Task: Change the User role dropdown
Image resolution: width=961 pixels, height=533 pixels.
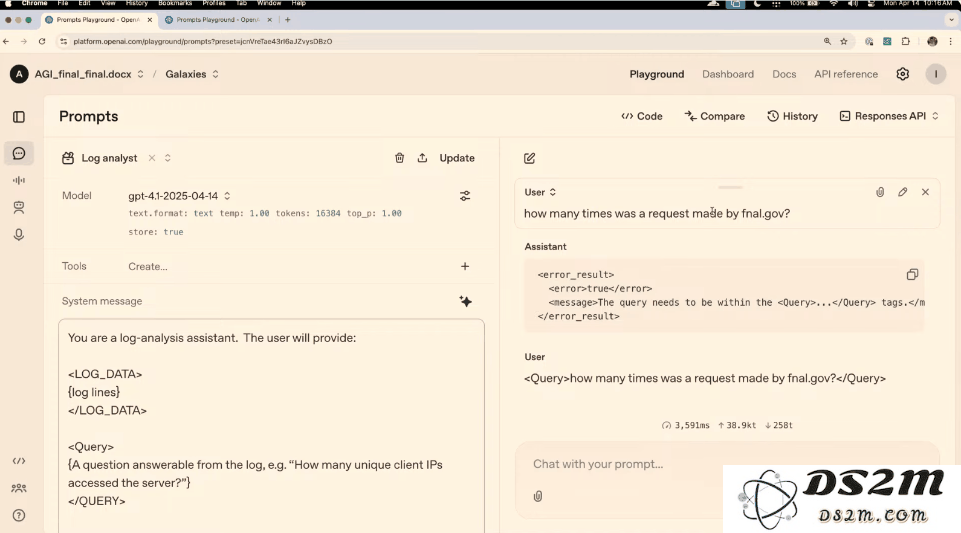Action: (x=540, y=192)
